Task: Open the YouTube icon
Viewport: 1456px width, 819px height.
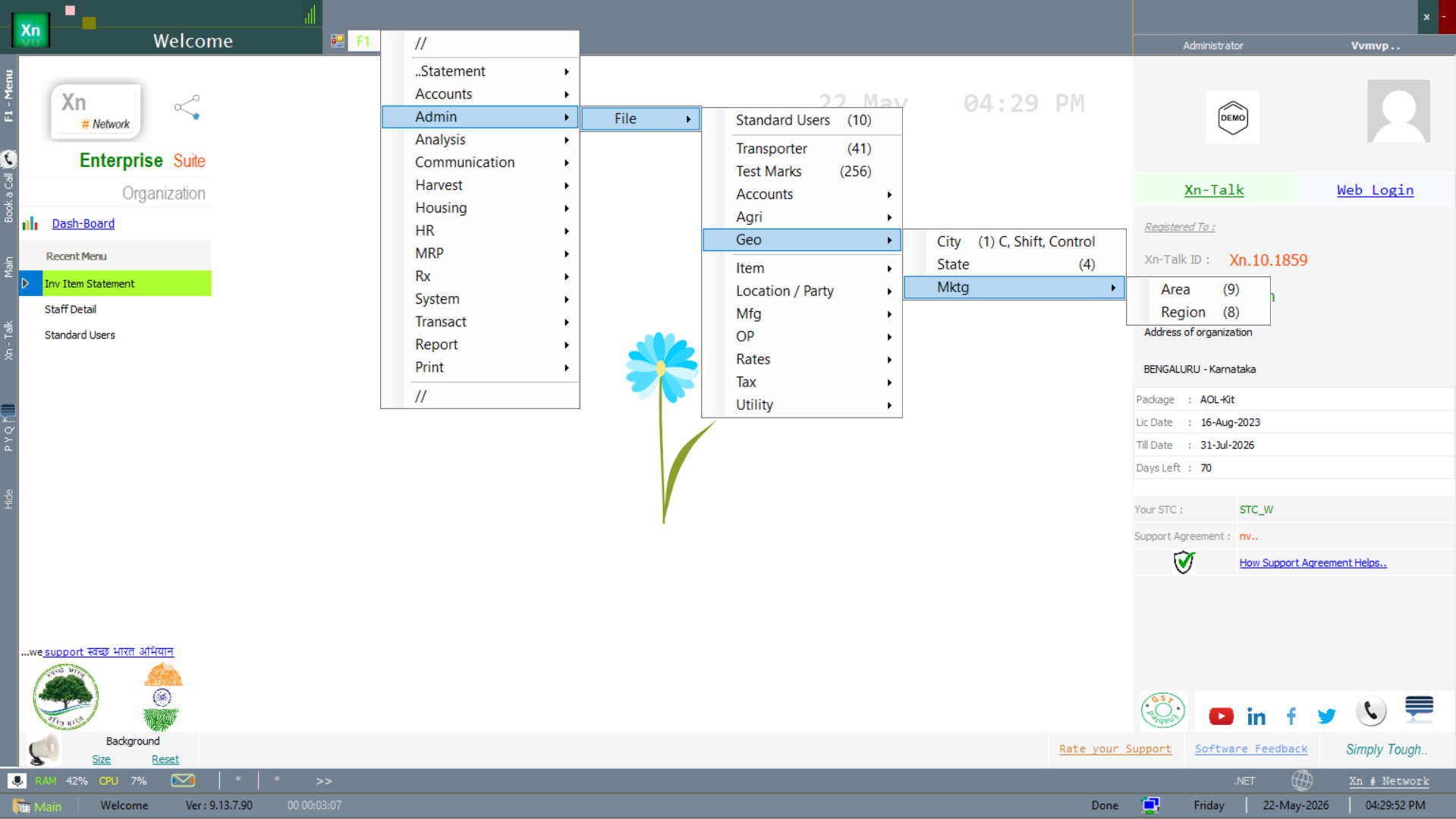Action: coord(1221,716)
